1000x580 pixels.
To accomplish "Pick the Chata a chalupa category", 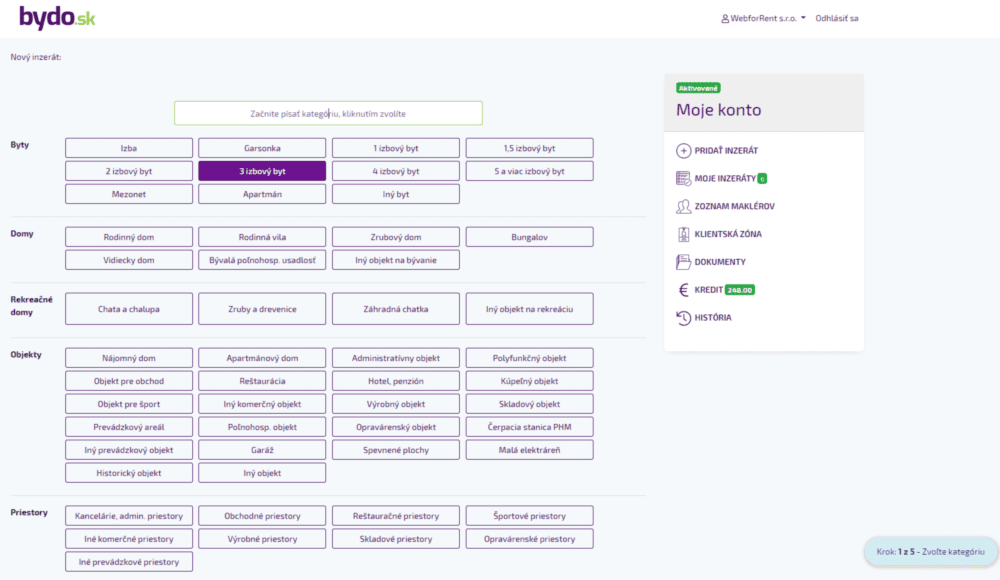I will tap(129, 309).
